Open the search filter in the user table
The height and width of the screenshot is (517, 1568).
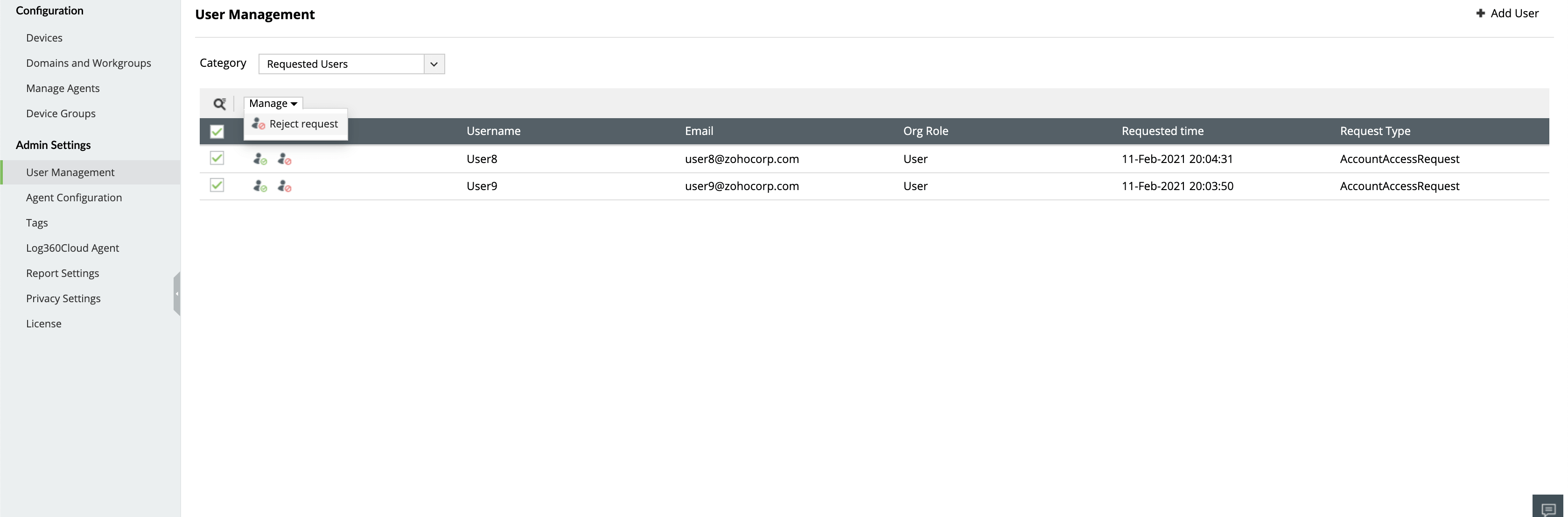pyautogui.click(x=220, y=104)
